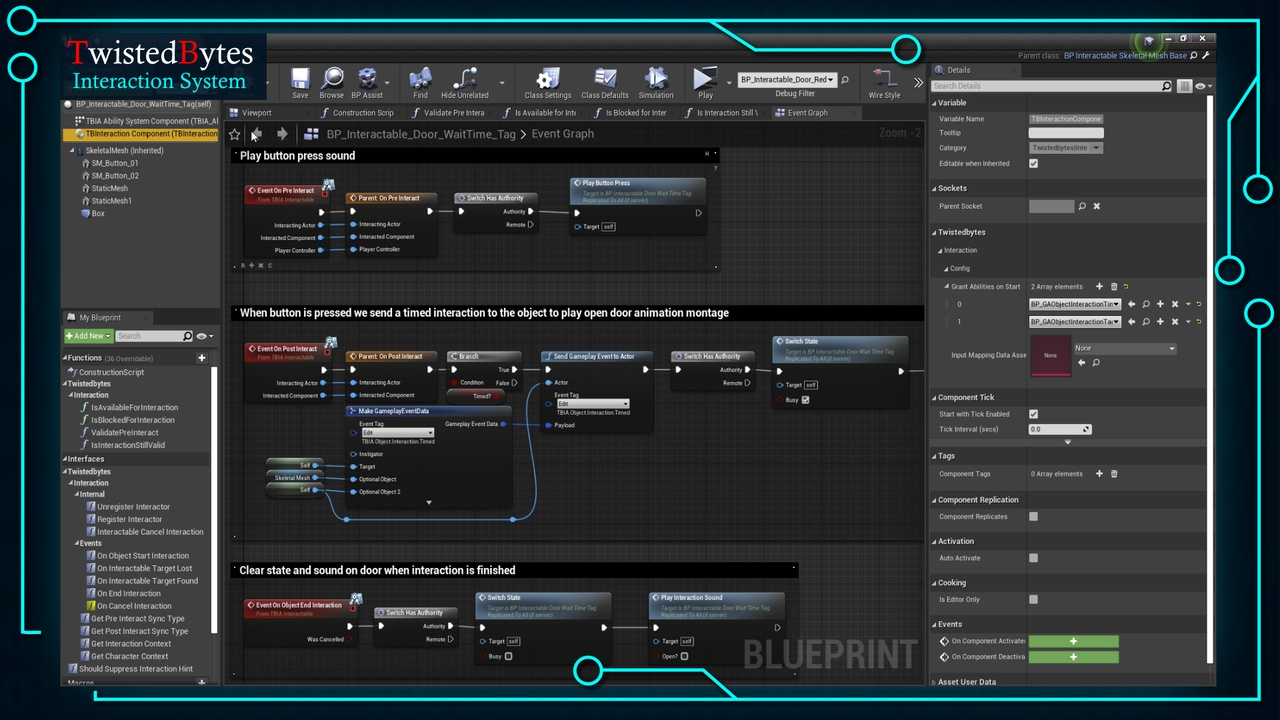Add the On Component Activated event
1280x720 pixels.
[x=1073, y=641]
